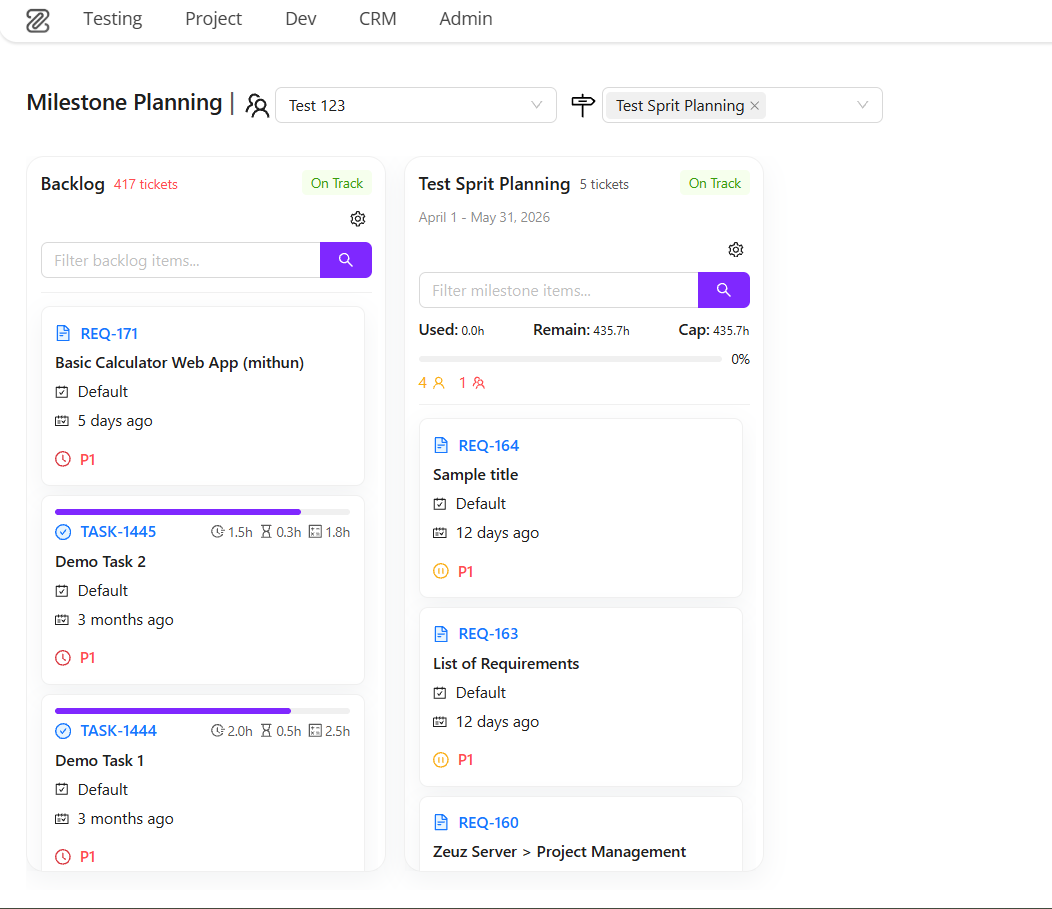Open the Project menu
Image resolution: width=1052 pixels, height=909 pixels.
tap(213, 19)
